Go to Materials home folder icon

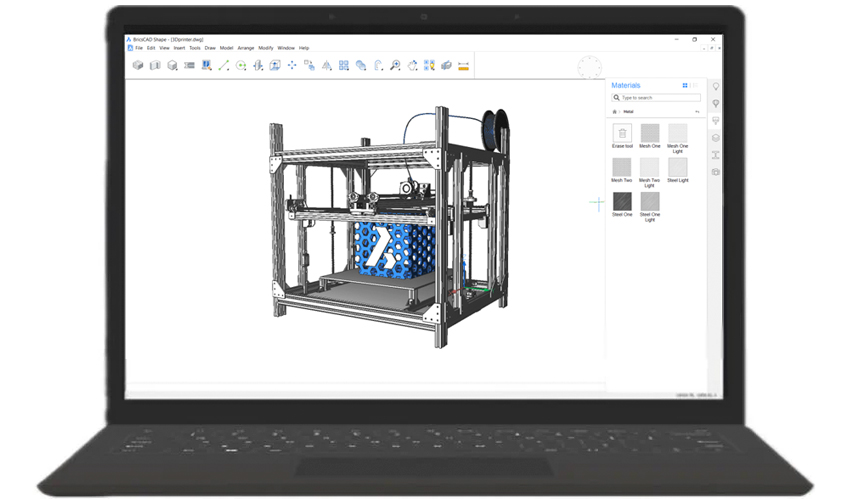tap(615, 112)
